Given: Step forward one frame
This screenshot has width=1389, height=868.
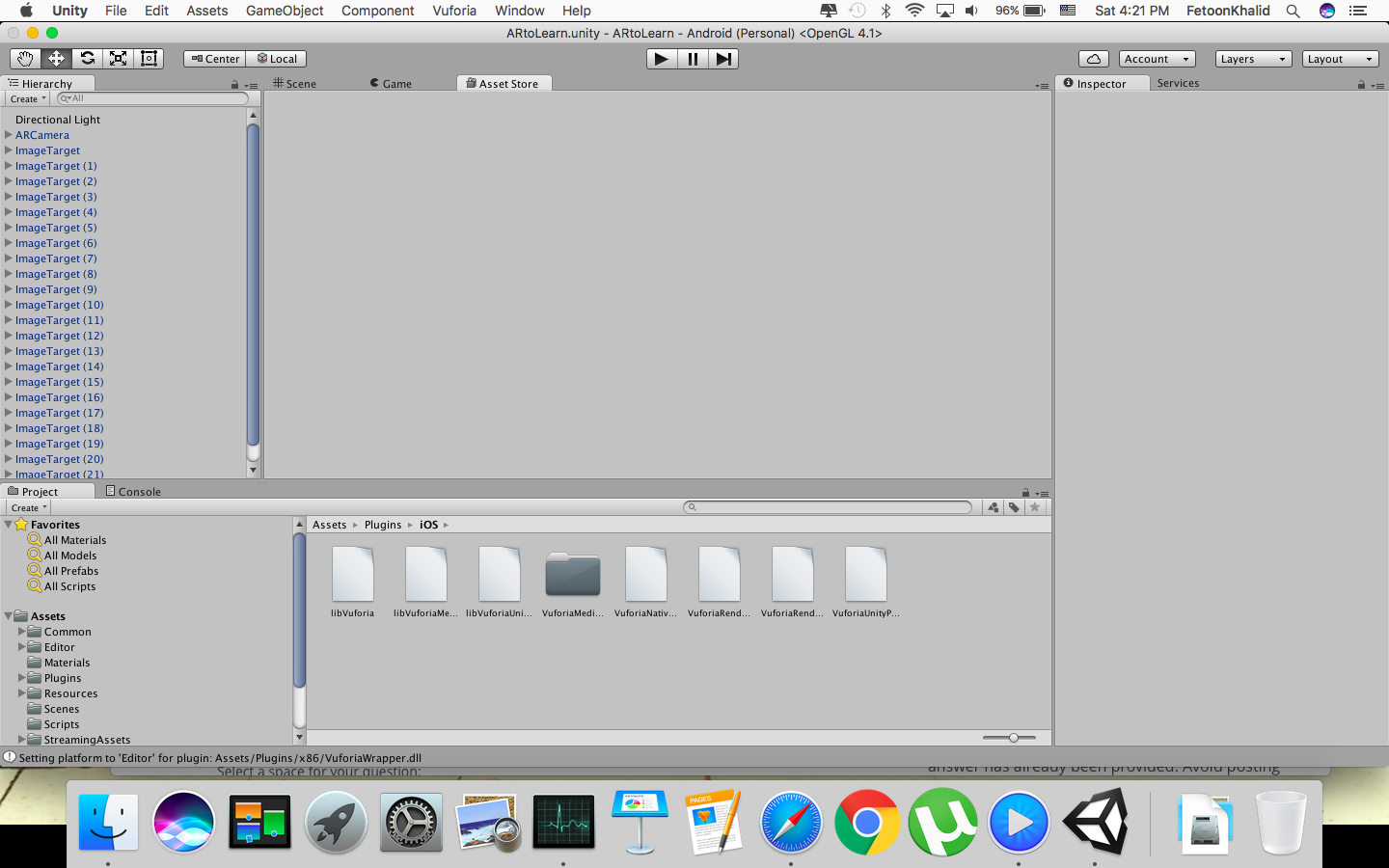Looking at the screenshot, I should 723,59.
